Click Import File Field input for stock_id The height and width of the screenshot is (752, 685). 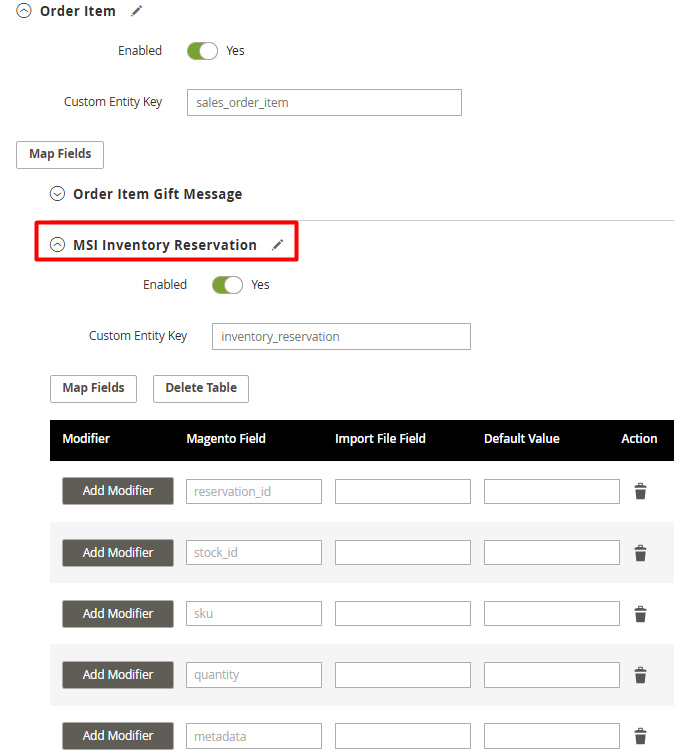click(x=402, y=552)
